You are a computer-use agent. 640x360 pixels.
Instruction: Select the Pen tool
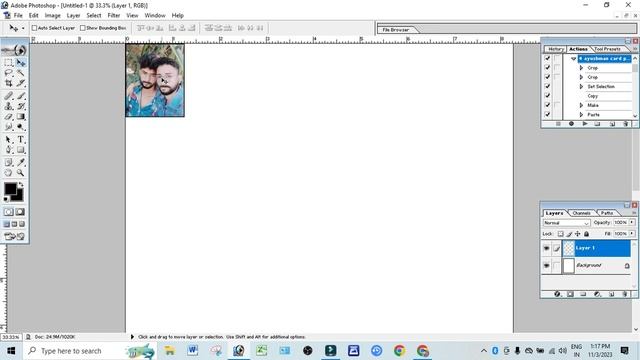tap(8, 150)
